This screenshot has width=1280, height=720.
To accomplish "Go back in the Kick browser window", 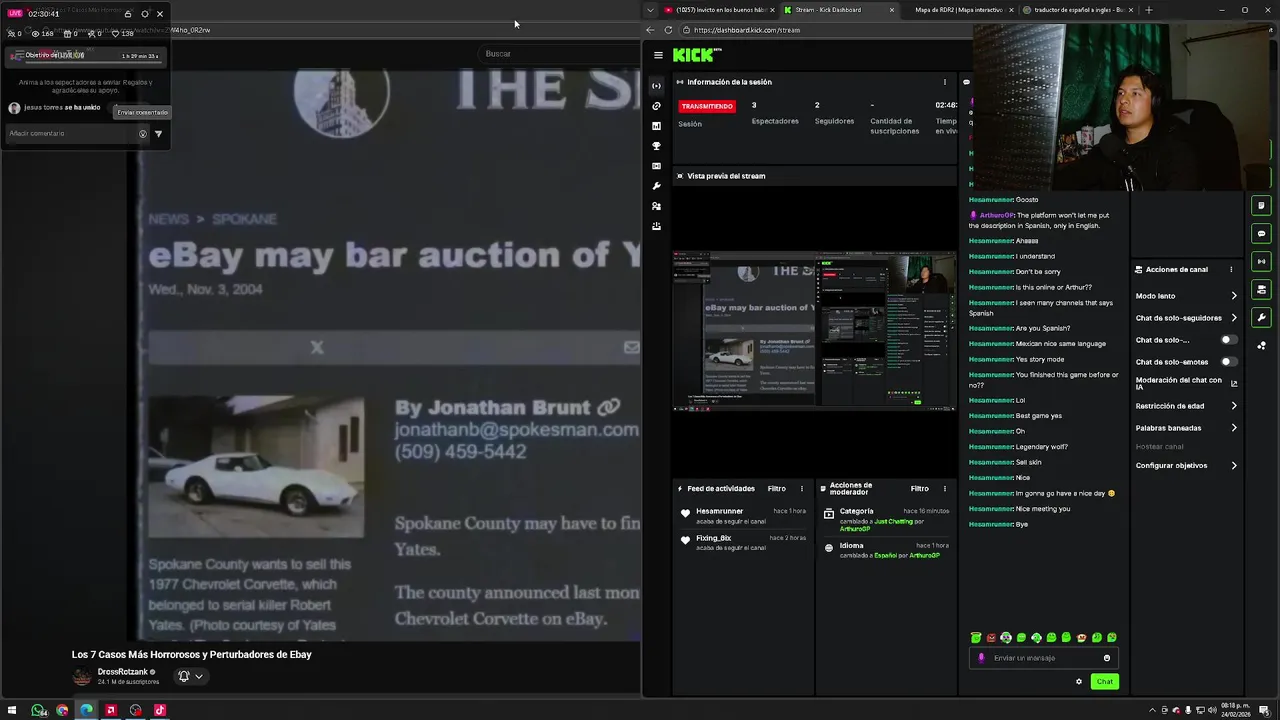I will pyautogui.click(x=650, y=30).
